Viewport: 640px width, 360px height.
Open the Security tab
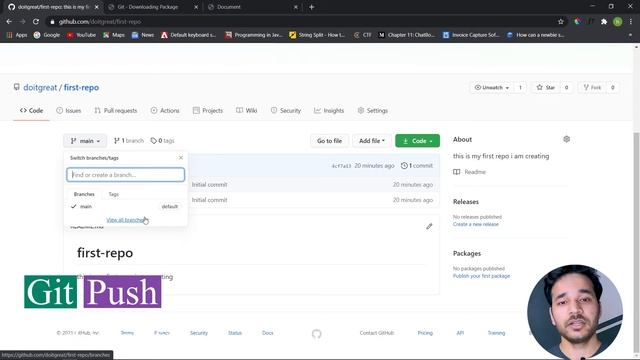point(286,111)
